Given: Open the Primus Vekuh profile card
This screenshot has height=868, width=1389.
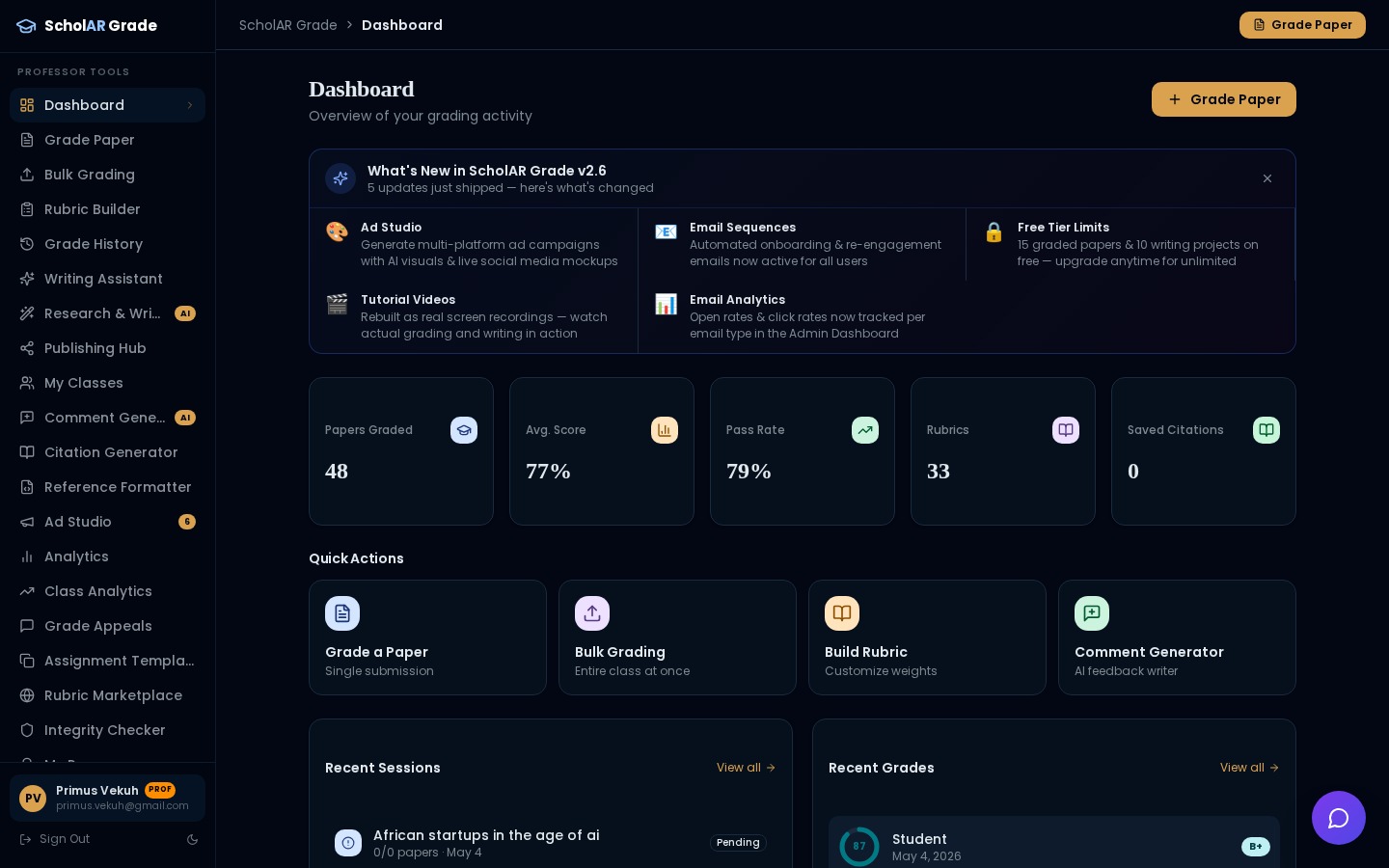Looking at the screenshot, I should click(107, 799).
